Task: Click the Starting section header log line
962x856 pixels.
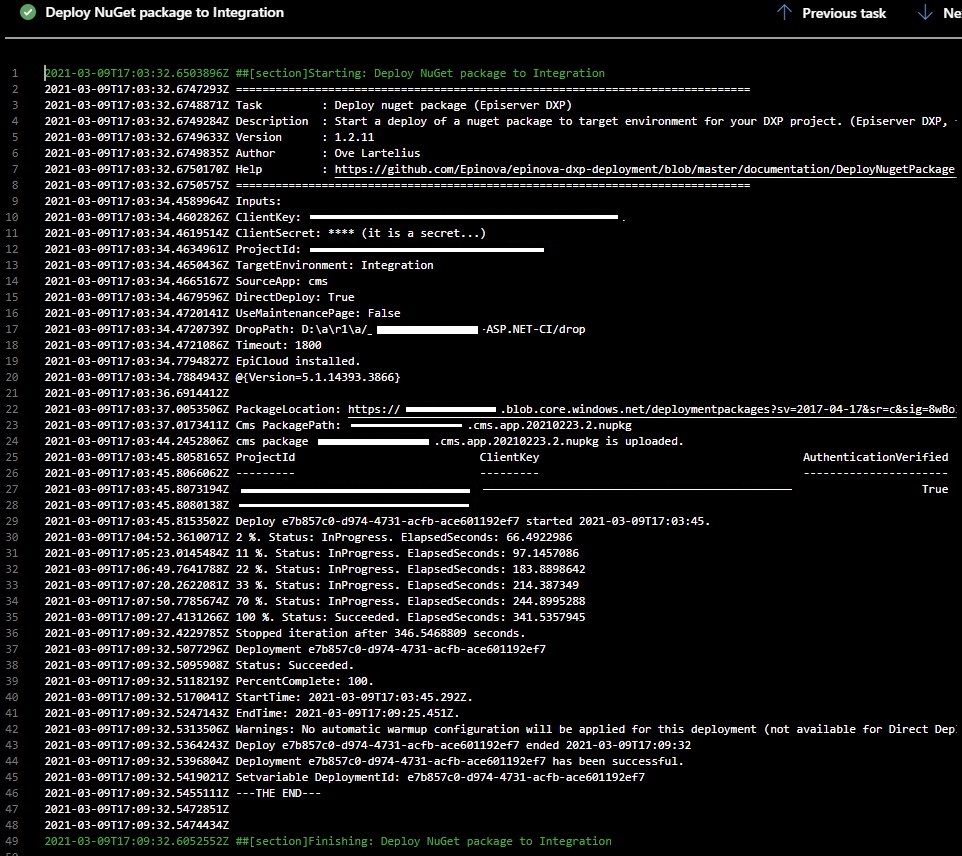Action: coord(325,73)
